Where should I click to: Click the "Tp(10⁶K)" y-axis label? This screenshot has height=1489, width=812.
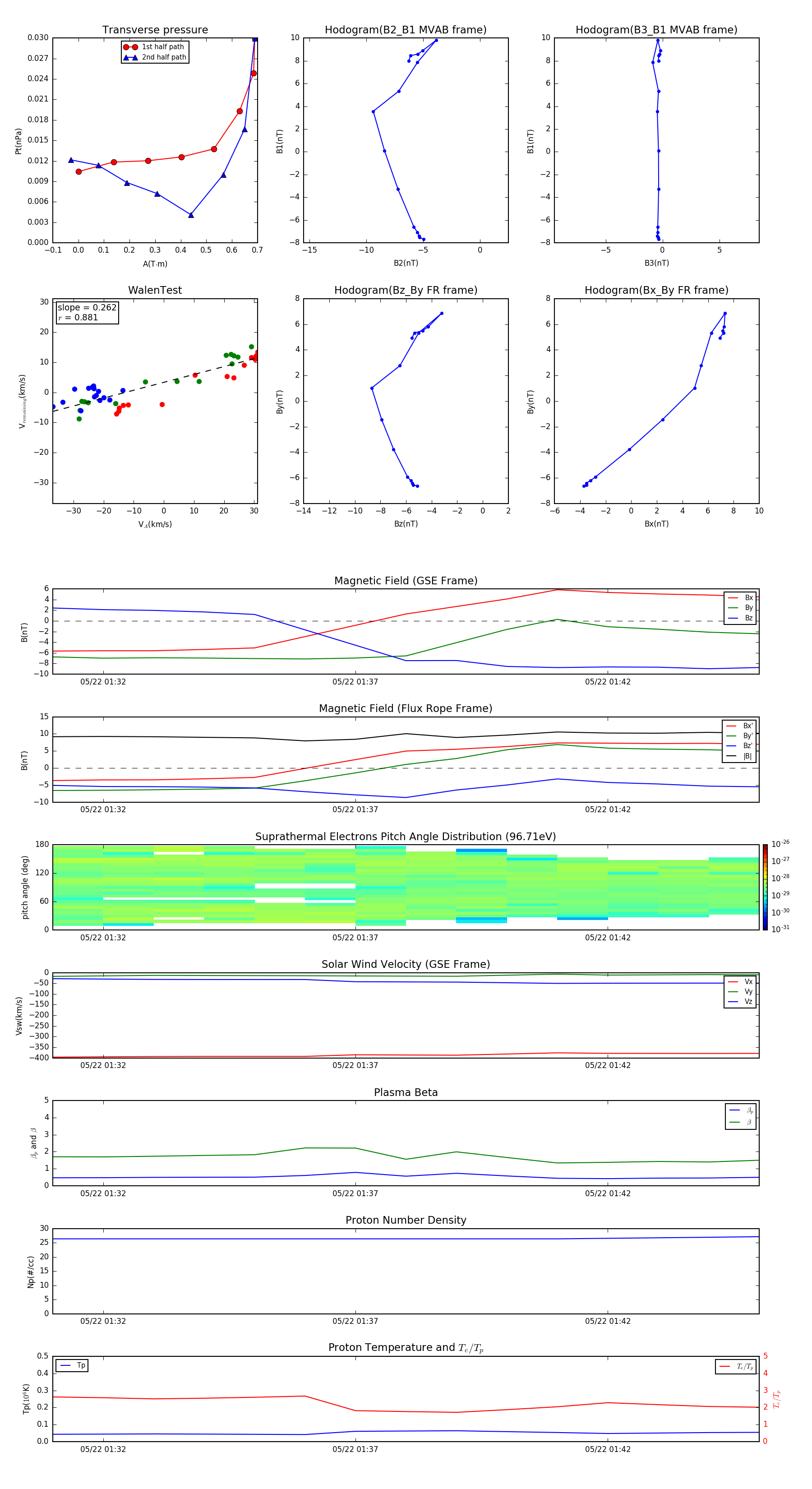point(26,1399)
